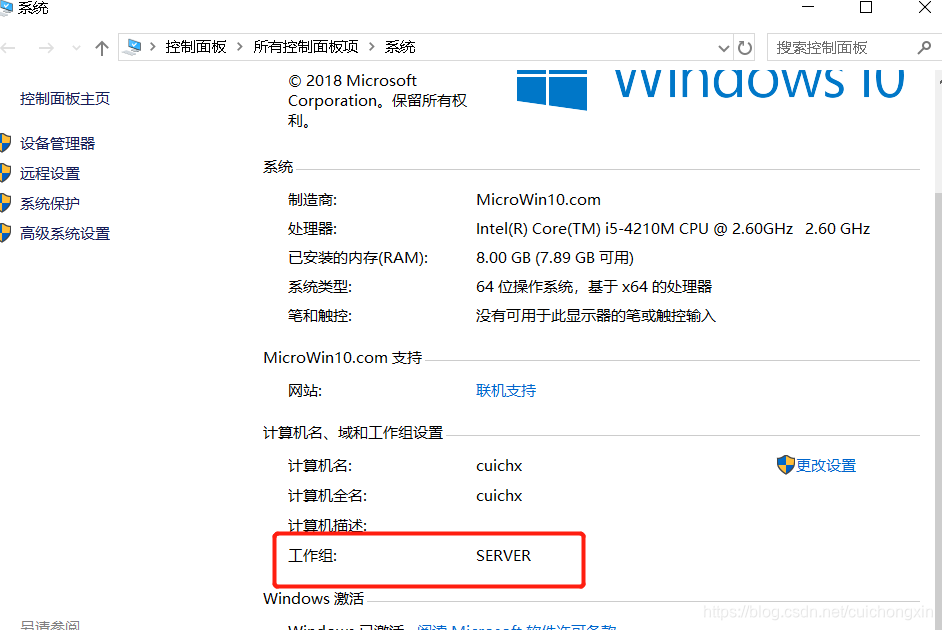Minimize the 系统 window

[808, 7]
